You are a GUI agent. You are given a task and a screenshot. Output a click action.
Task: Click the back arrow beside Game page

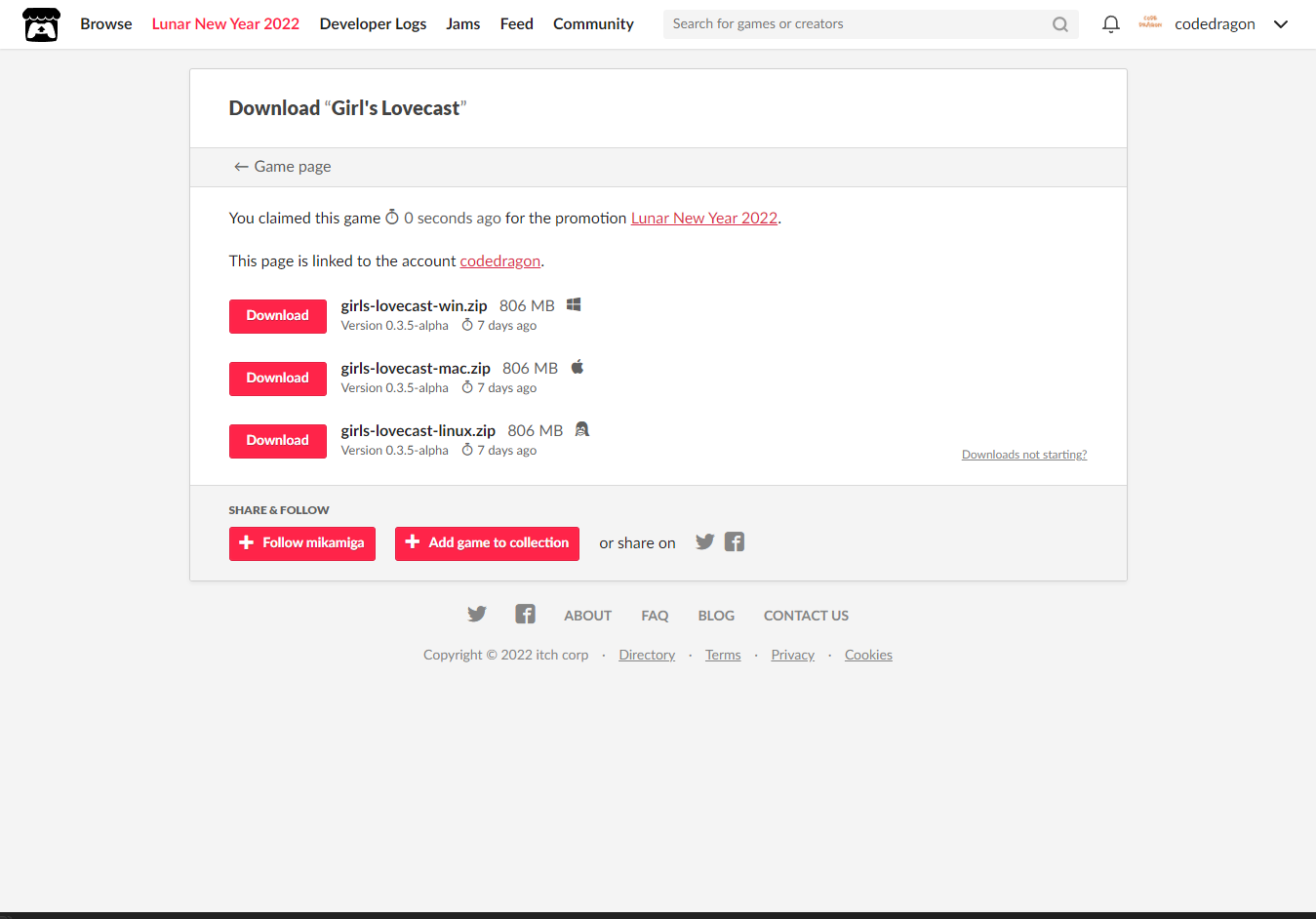click(x=241, y=167)
